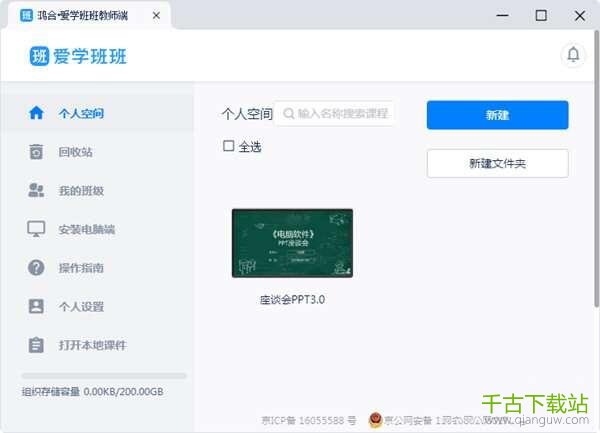Click the 个人设置 profile icon

click(36, 306)
